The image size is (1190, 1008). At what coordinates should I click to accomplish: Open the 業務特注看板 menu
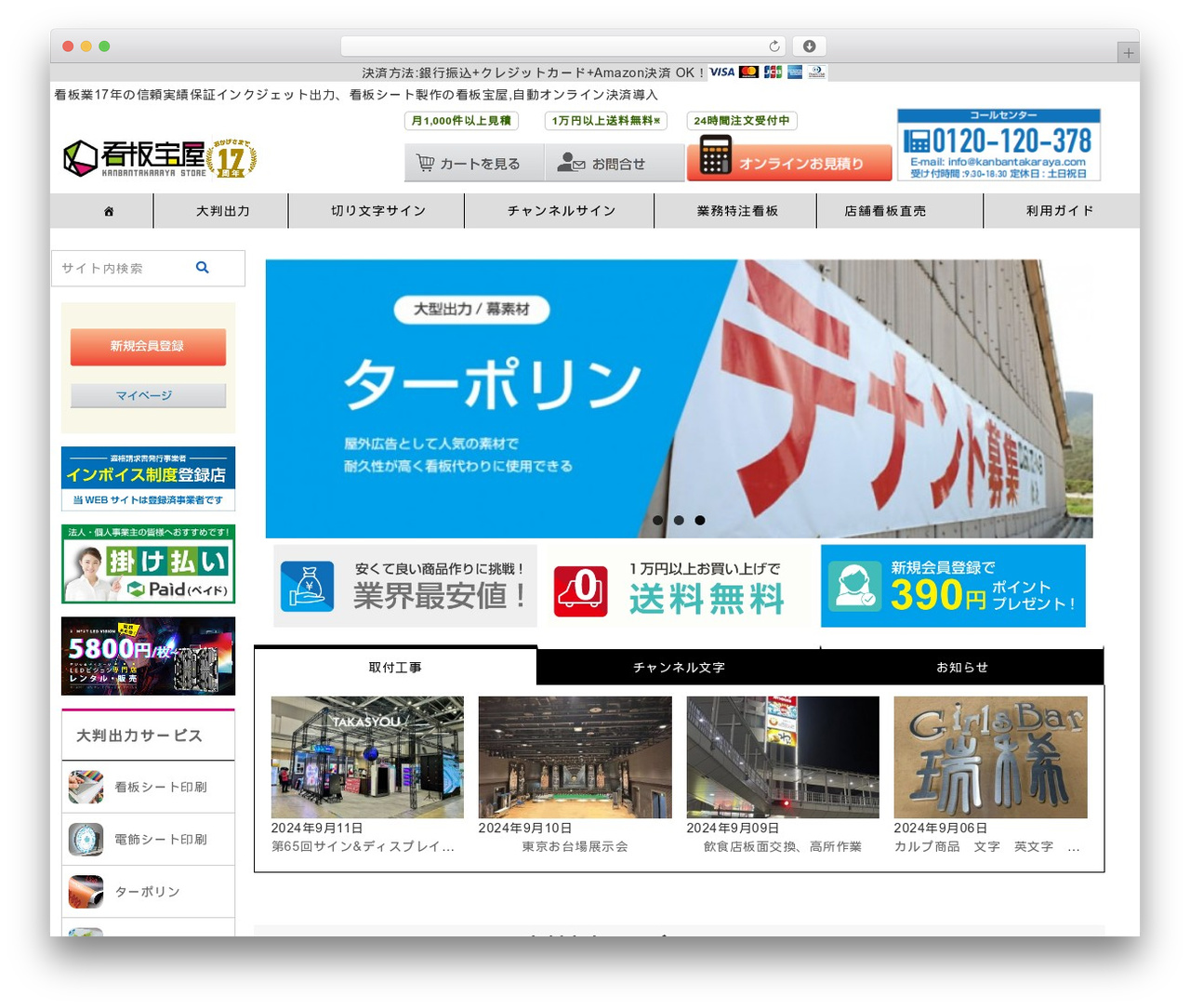pos(735,211)
